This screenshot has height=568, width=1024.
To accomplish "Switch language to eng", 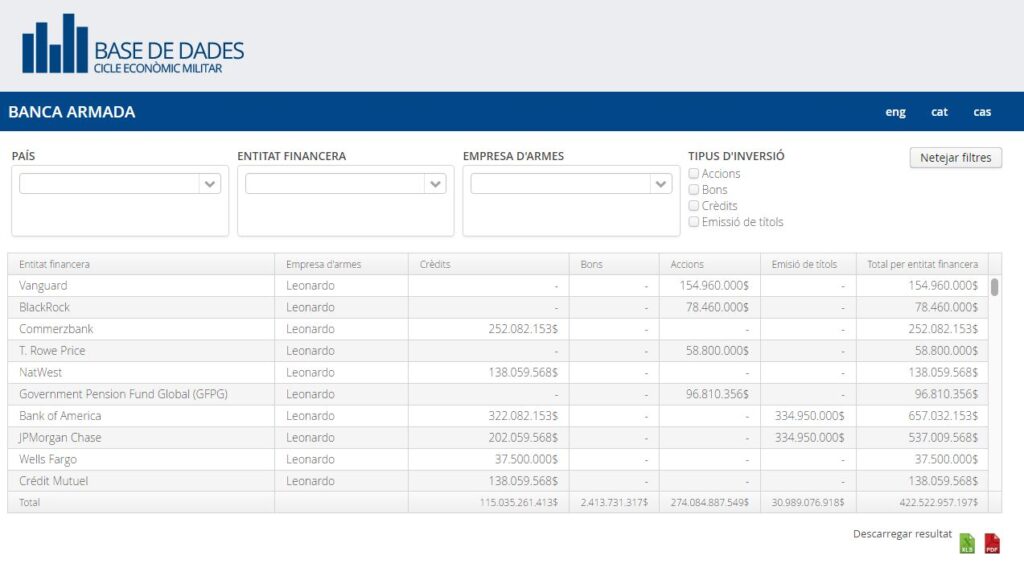I will coord(895,112).
